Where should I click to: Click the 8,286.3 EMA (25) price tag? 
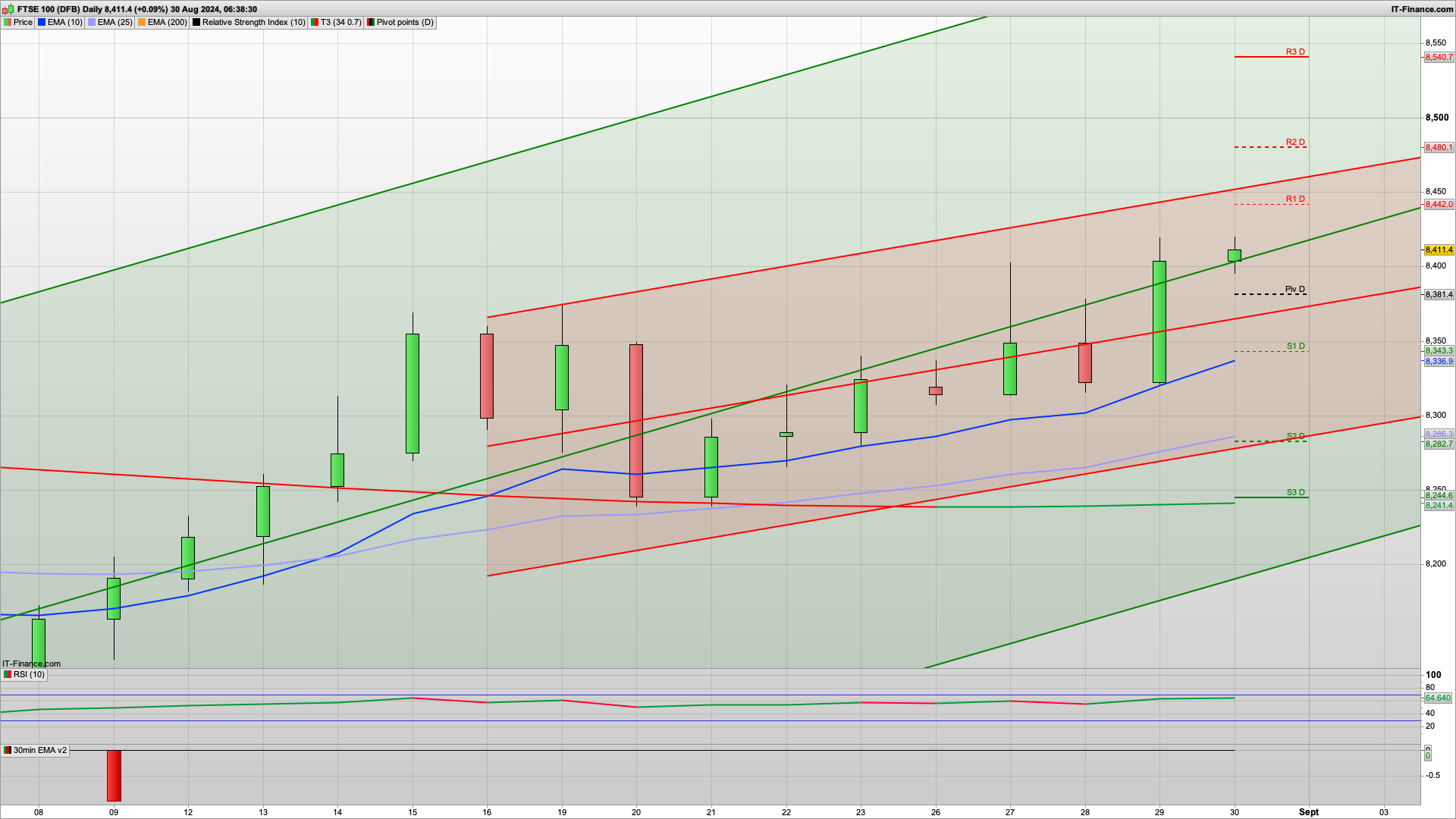[1439, 434]
